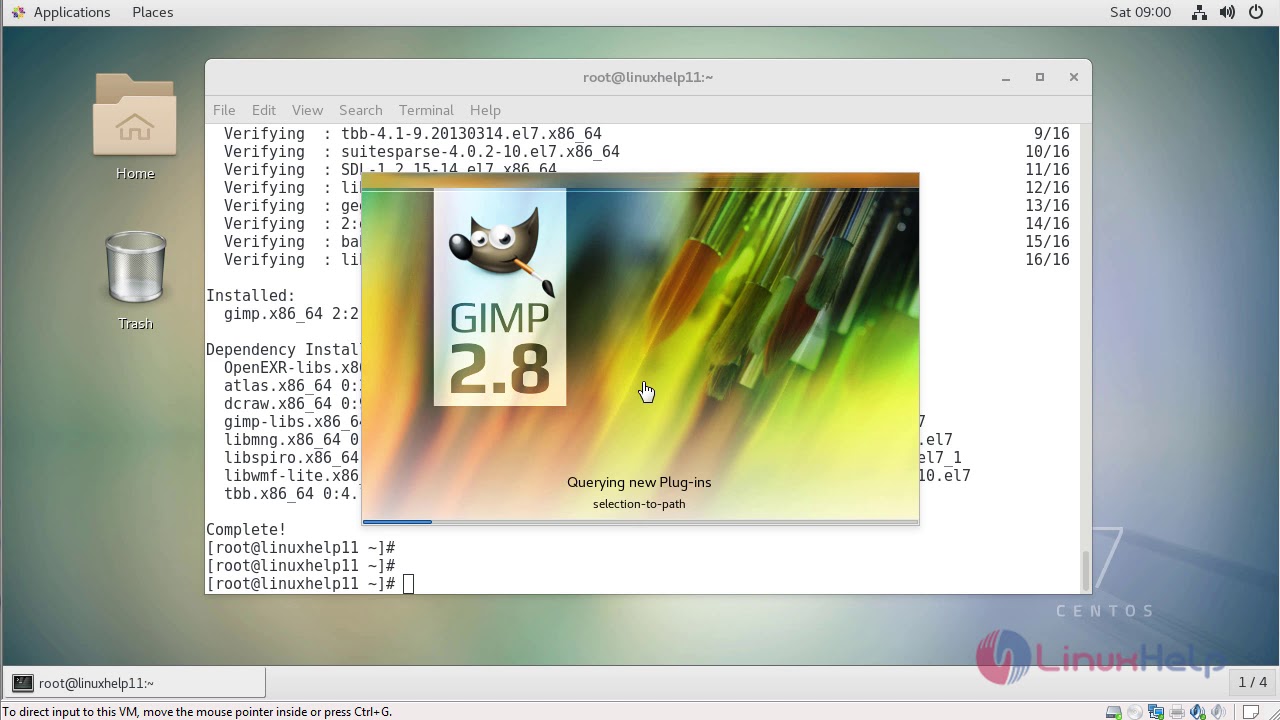Click the GIMP splash loading progress bar

point(640,521)
